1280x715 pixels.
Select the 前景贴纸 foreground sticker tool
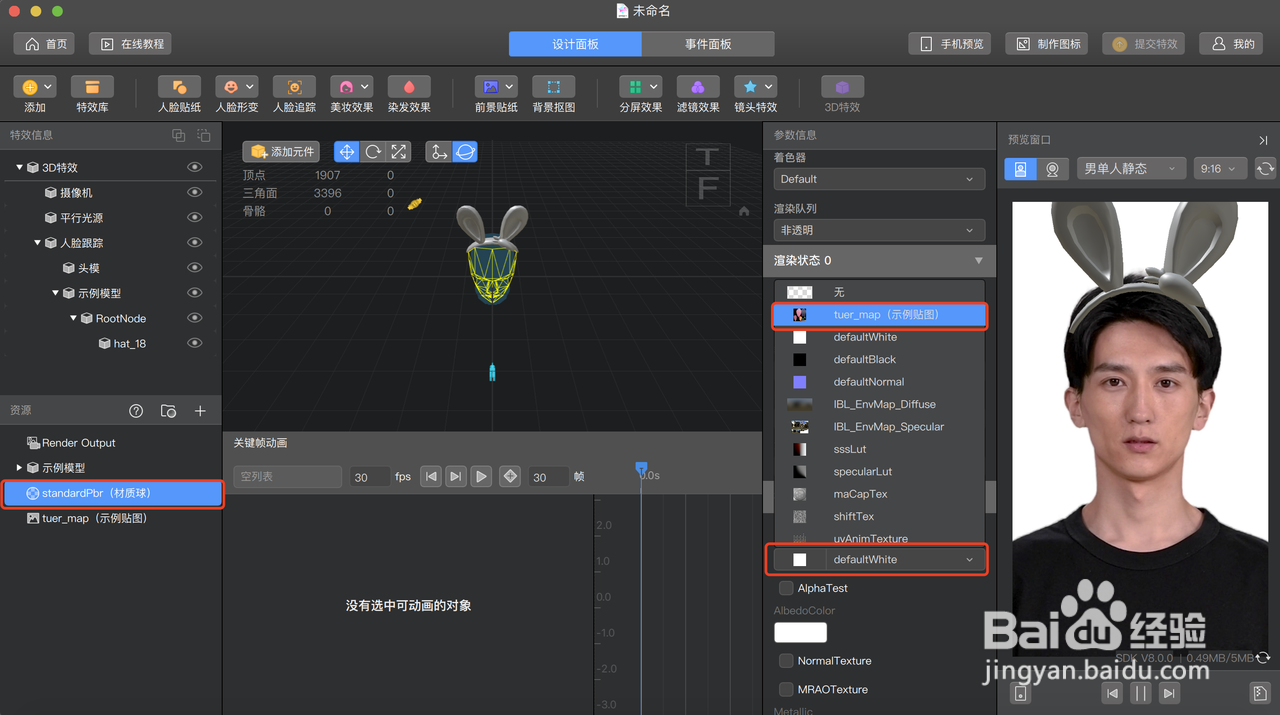pyautogui.click(x=495, y=87)
